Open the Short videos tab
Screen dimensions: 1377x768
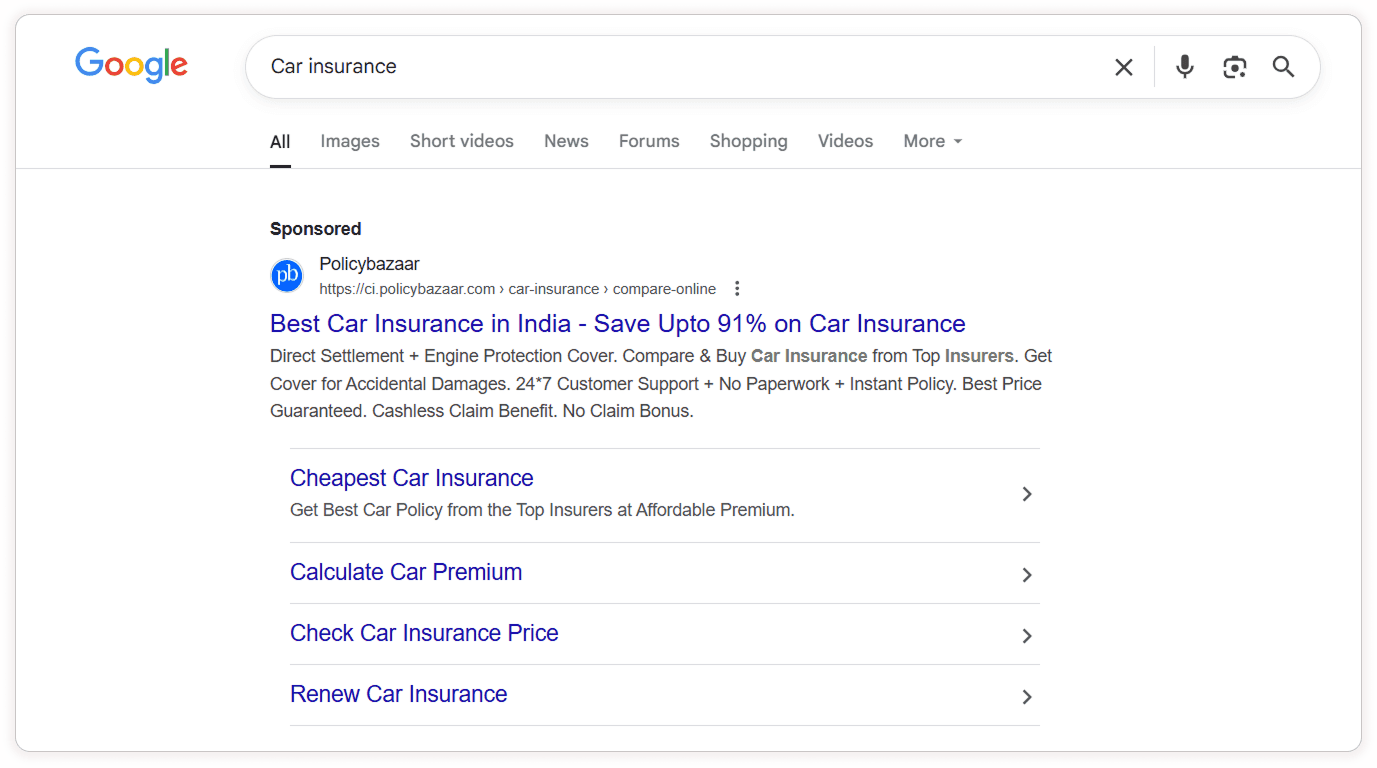[x=462, y=142]
